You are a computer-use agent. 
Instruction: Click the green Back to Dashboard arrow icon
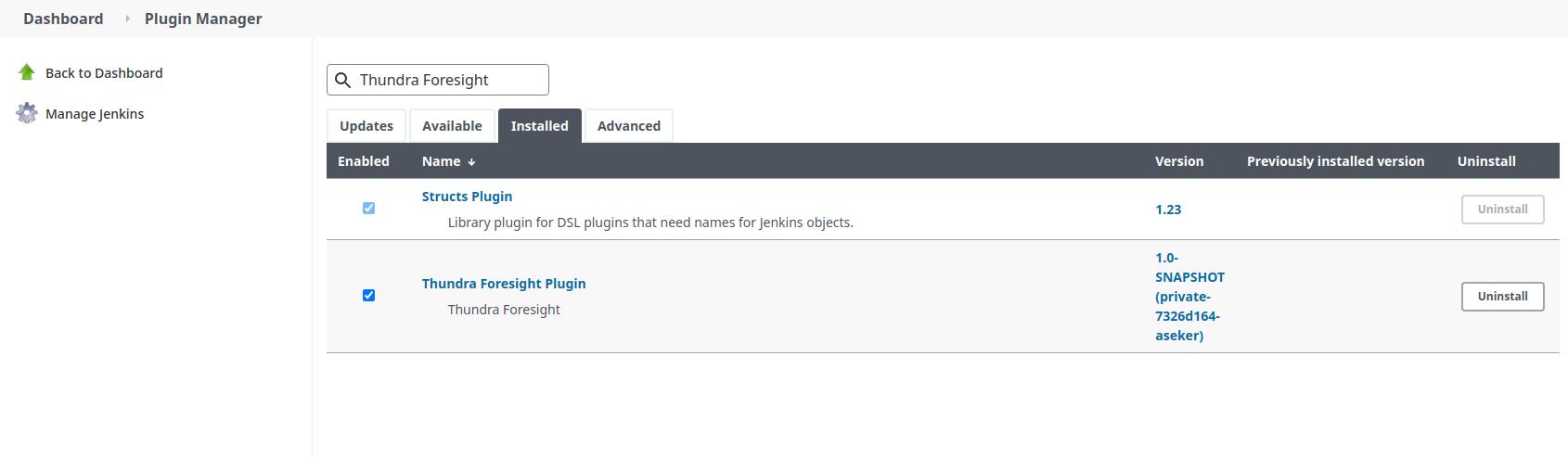(x=26, y=72)
